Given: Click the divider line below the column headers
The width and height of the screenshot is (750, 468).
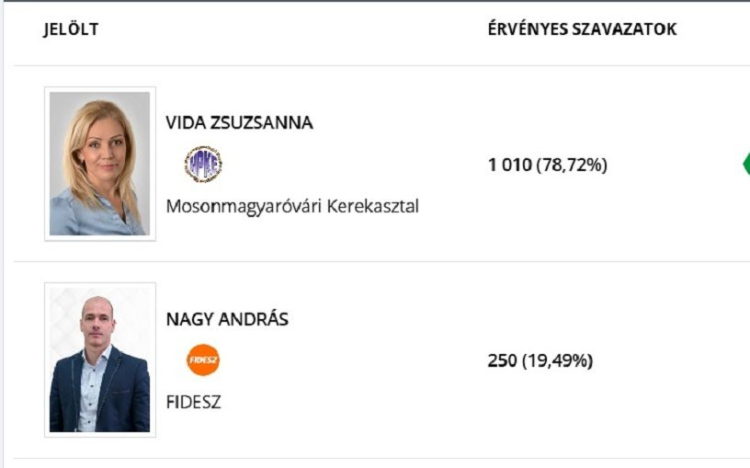Looking at the screenshot, I should tap(375, 66).
